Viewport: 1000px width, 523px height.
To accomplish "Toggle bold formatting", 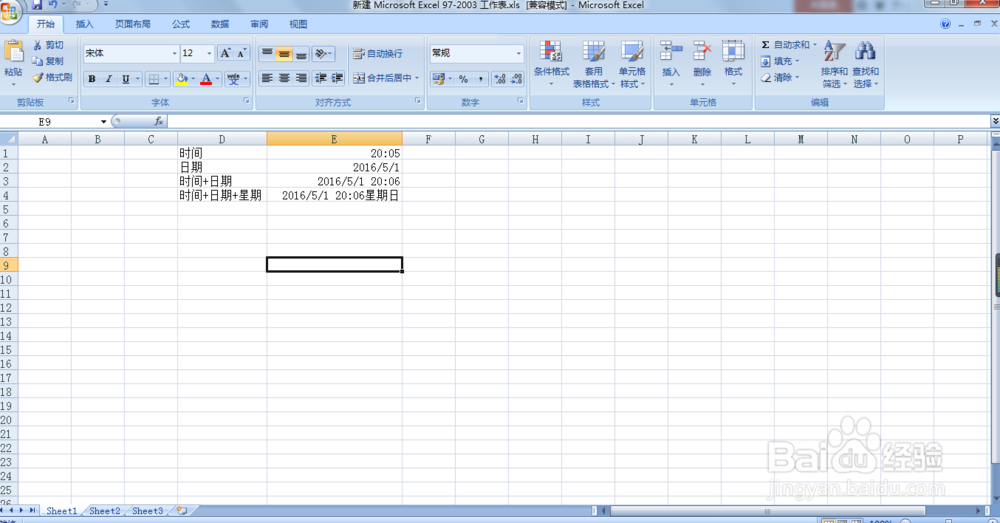I will tap(92, 79).
